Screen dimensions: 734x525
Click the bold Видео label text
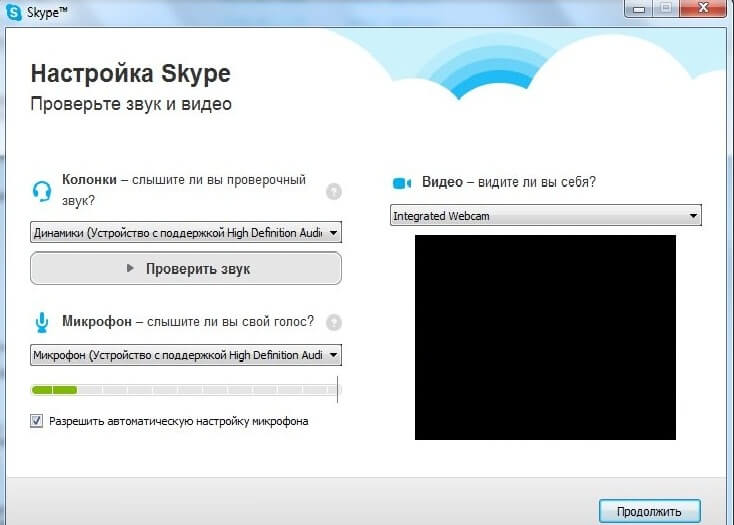coord(442,182)
